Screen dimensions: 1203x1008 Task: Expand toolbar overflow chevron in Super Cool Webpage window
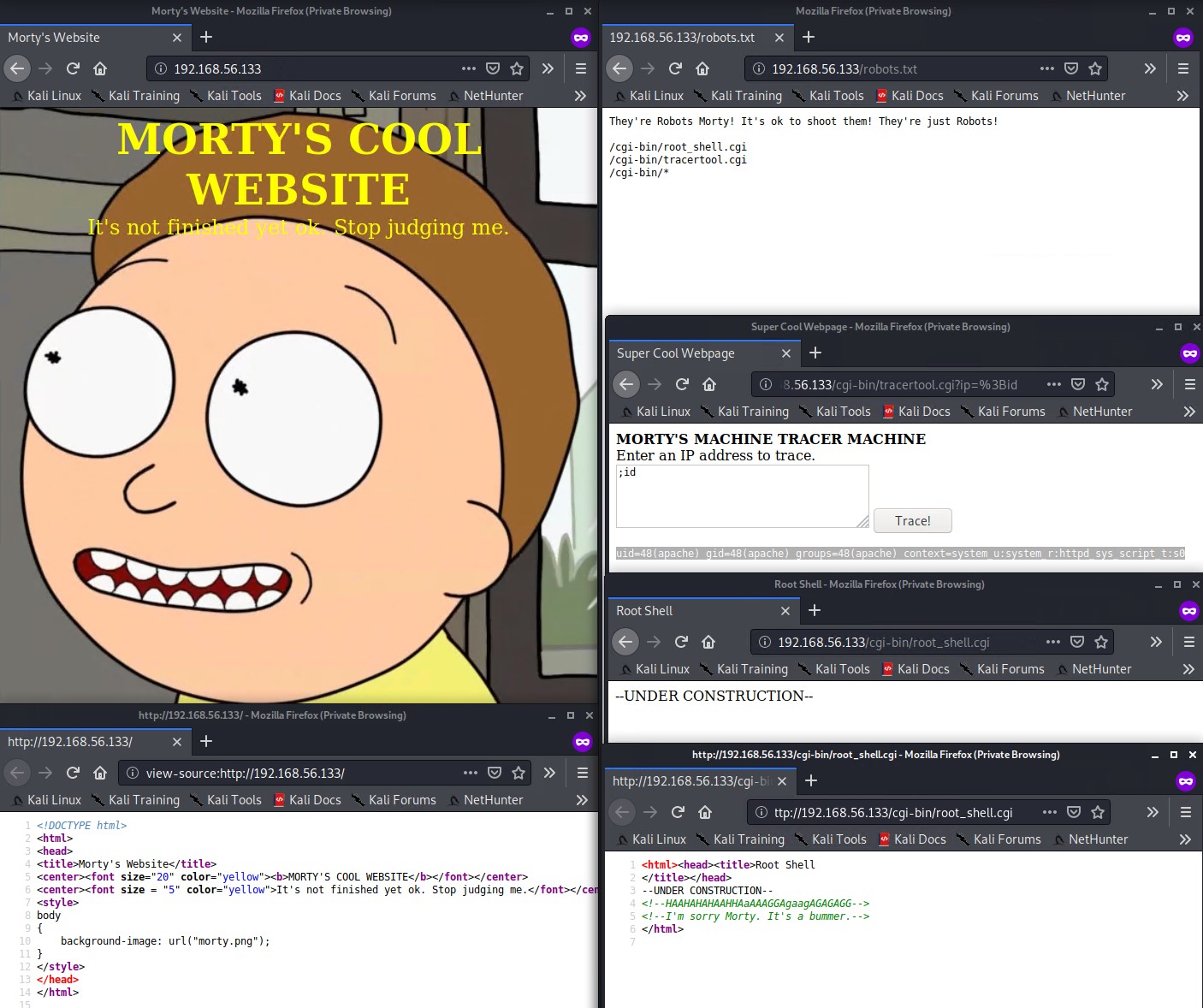1157,384
